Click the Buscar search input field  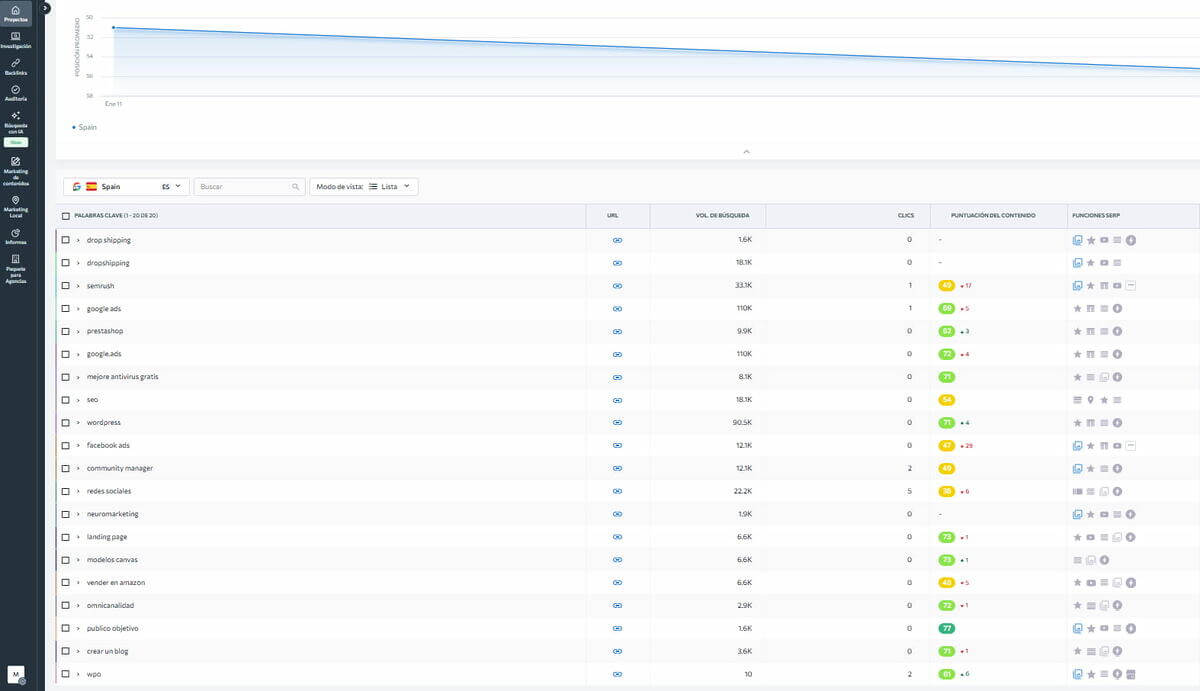pyautogui.click(x=243, y=187)
